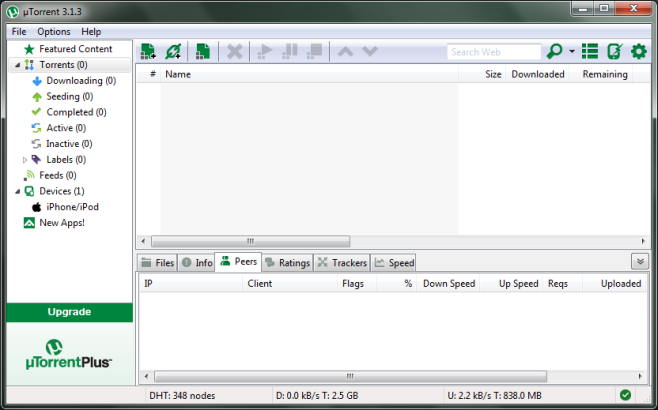The height and width of the screenshot is (410, 658).
Task: Open the Options menu
Action: pos(54,31)
